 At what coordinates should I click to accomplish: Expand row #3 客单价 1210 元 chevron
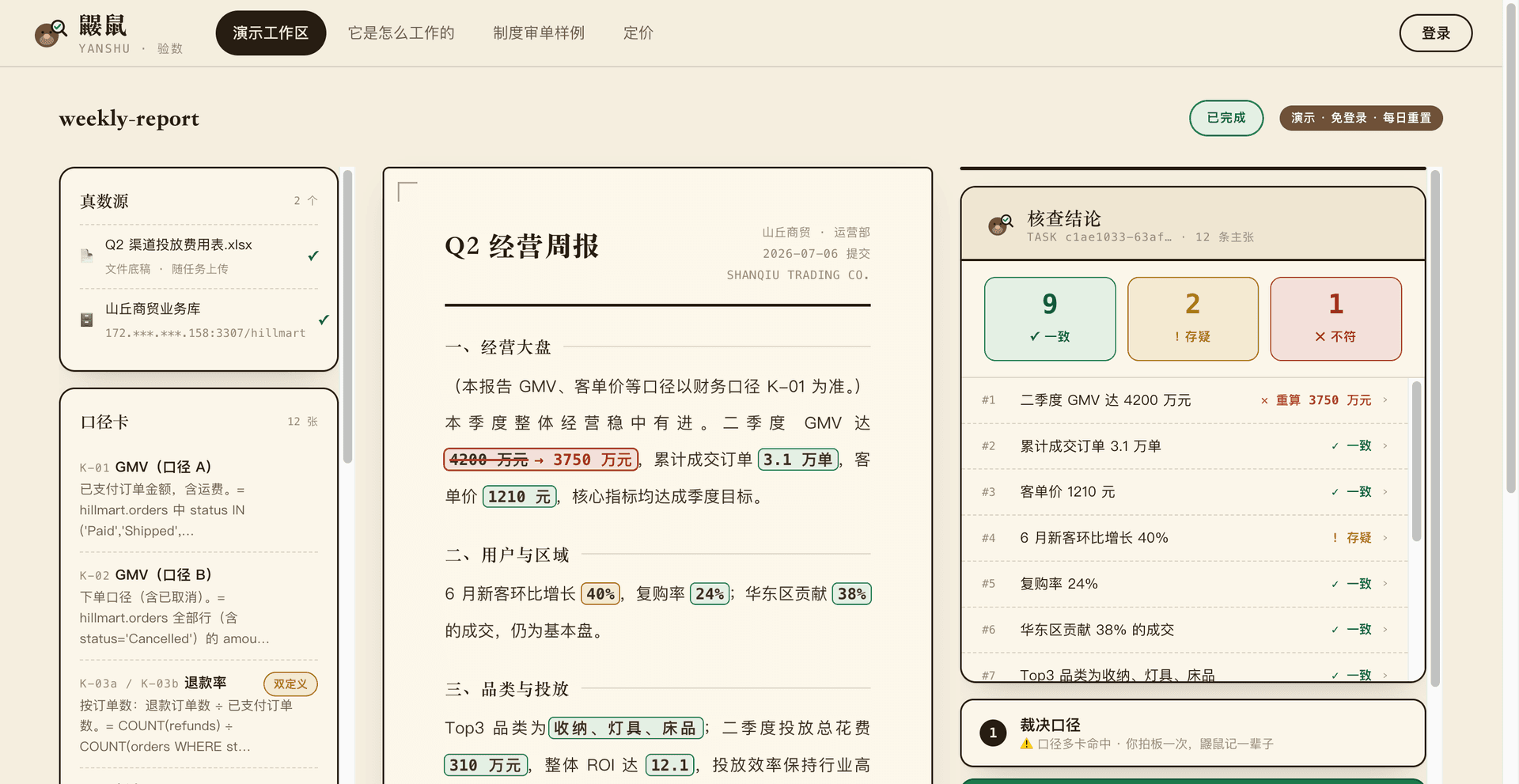coord(1385,492)
